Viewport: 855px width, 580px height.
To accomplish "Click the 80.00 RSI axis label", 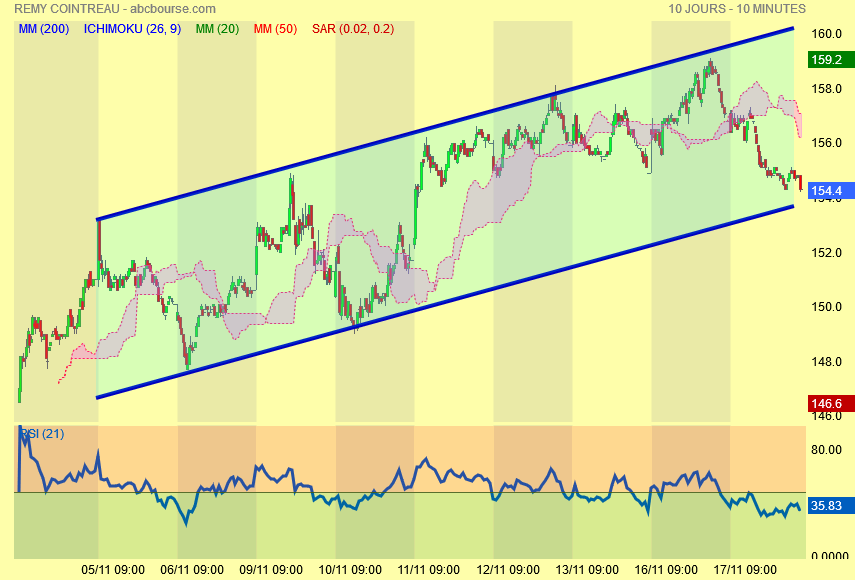I will [x=827, y=450].
